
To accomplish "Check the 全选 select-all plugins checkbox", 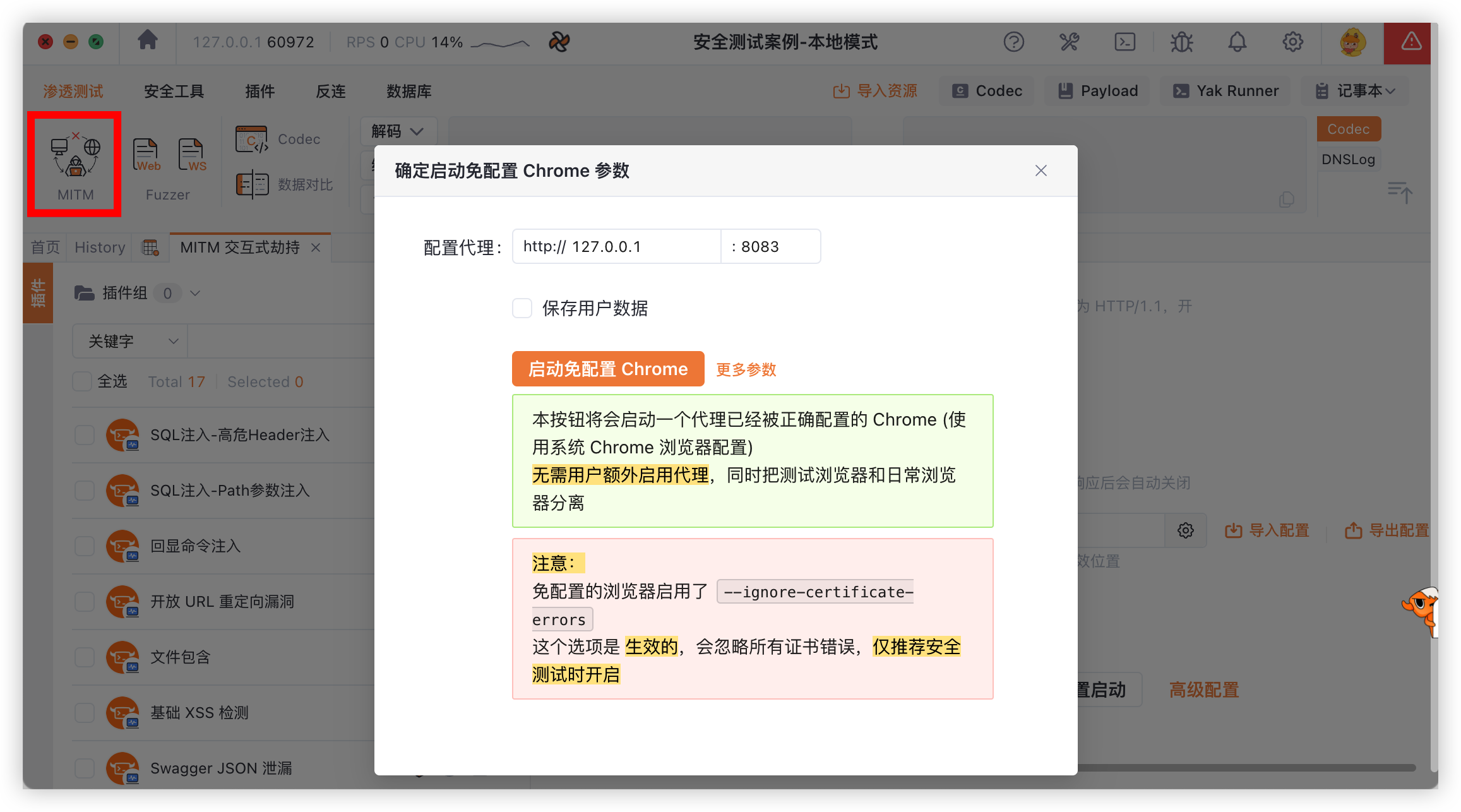I will click(82, 381).
